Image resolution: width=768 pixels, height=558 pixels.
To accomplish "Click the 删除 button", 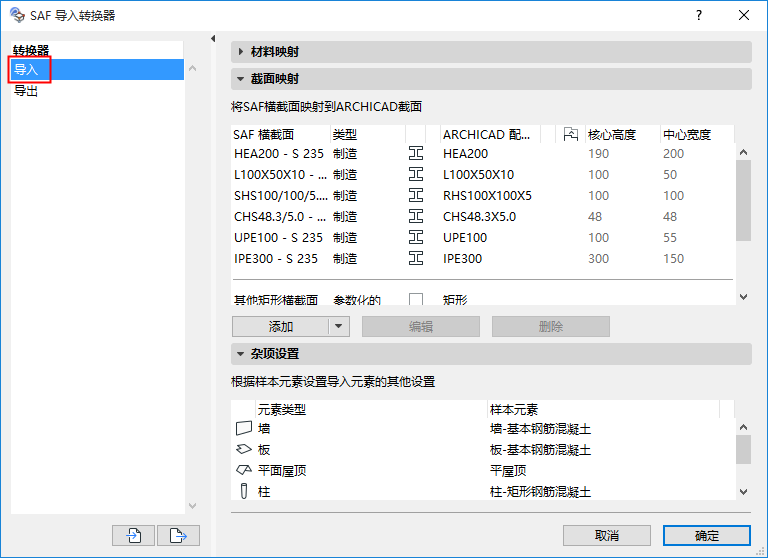I will pos(551,326).
